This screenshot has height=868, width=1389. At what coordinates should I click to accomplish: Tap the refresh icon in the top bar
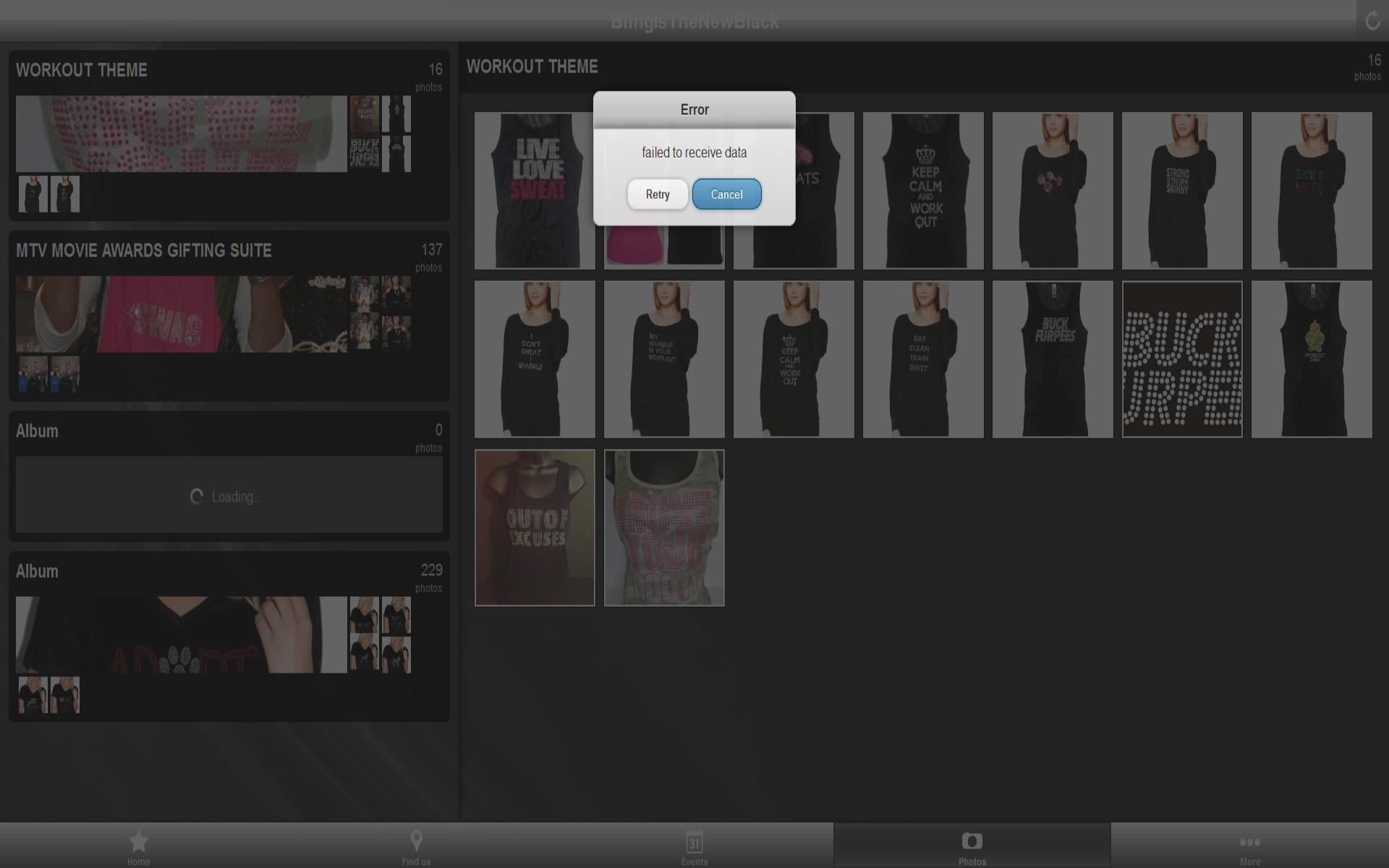1372,20
